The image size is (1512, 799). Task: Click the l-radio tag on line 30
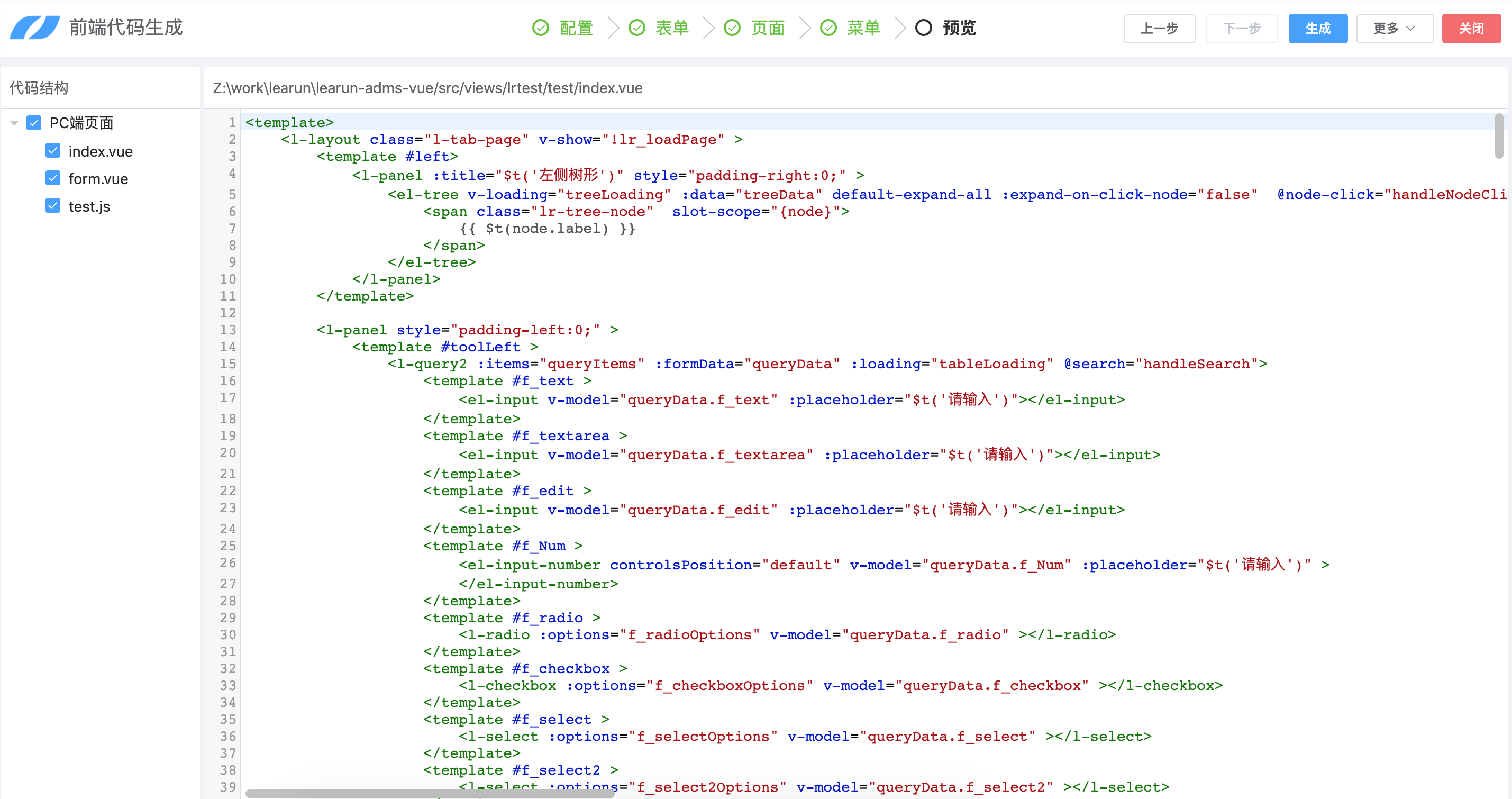[x=494, y=634]
